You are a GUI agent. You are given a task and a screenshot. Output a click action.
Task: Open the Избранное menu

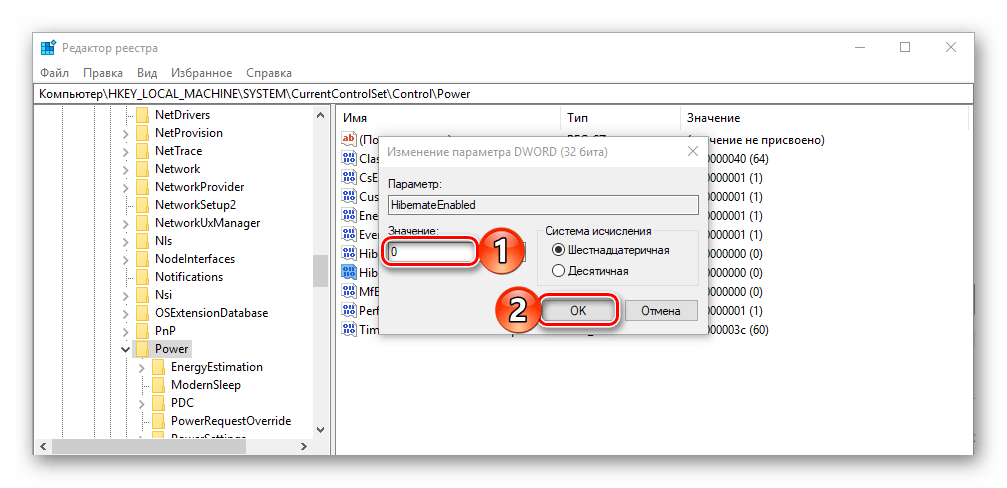202,73
